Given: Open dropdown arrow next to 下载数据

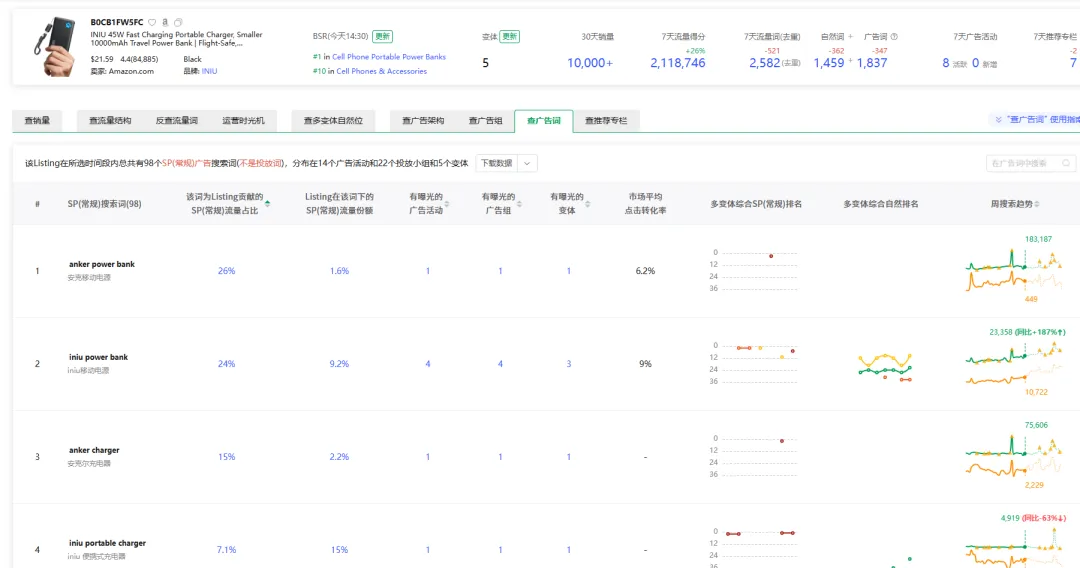Looking at the screenshot, I should pos(527,163).
